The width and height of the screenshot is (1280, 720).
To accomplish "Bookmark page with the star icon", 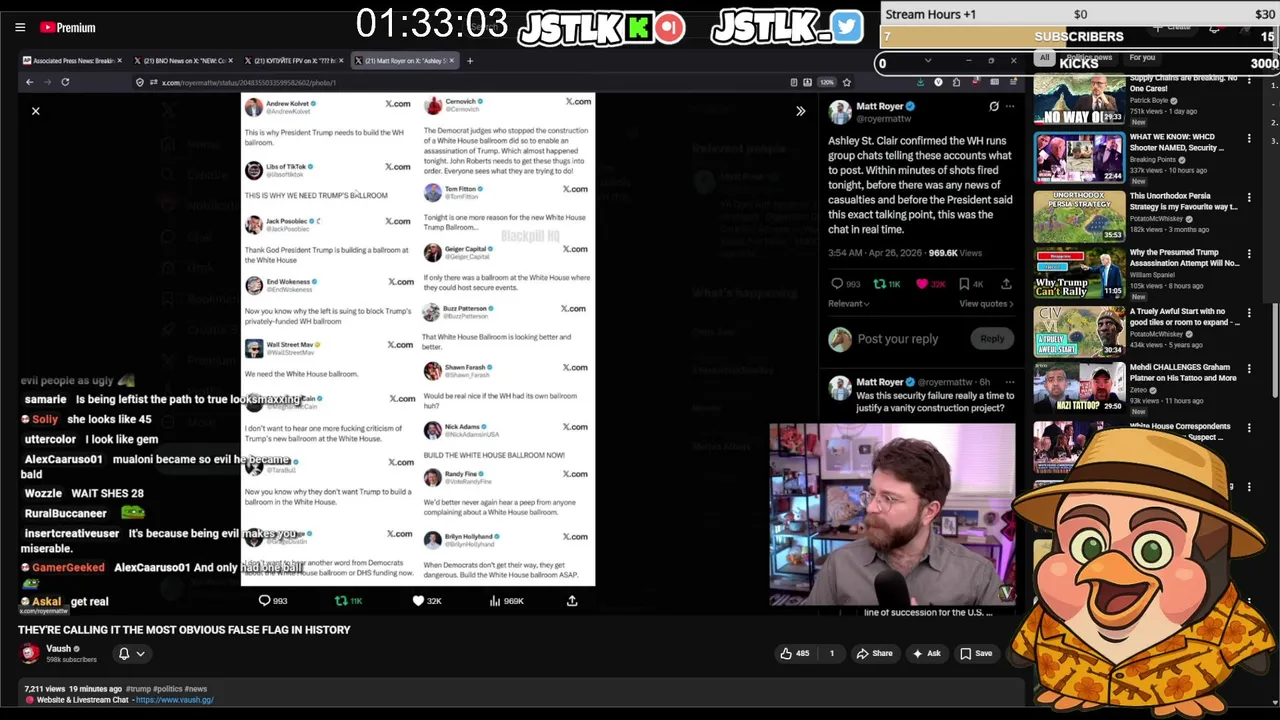I will coord(846,82).
